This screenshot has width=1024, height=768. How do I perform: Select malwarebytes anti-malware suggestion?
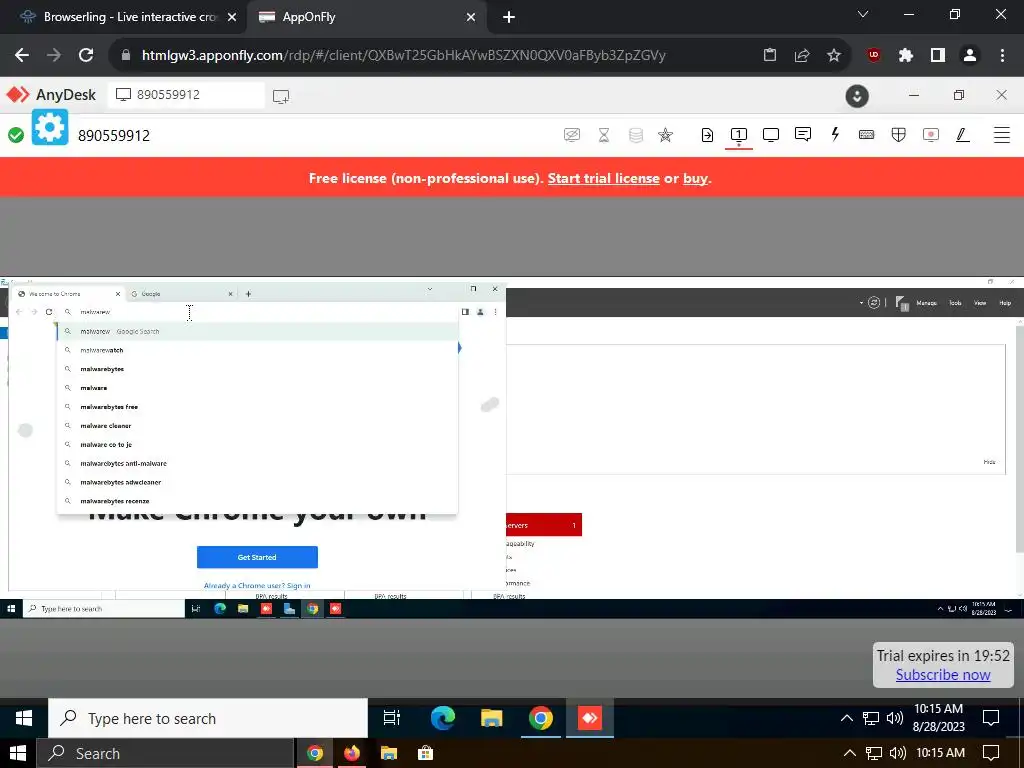[257, 464]
